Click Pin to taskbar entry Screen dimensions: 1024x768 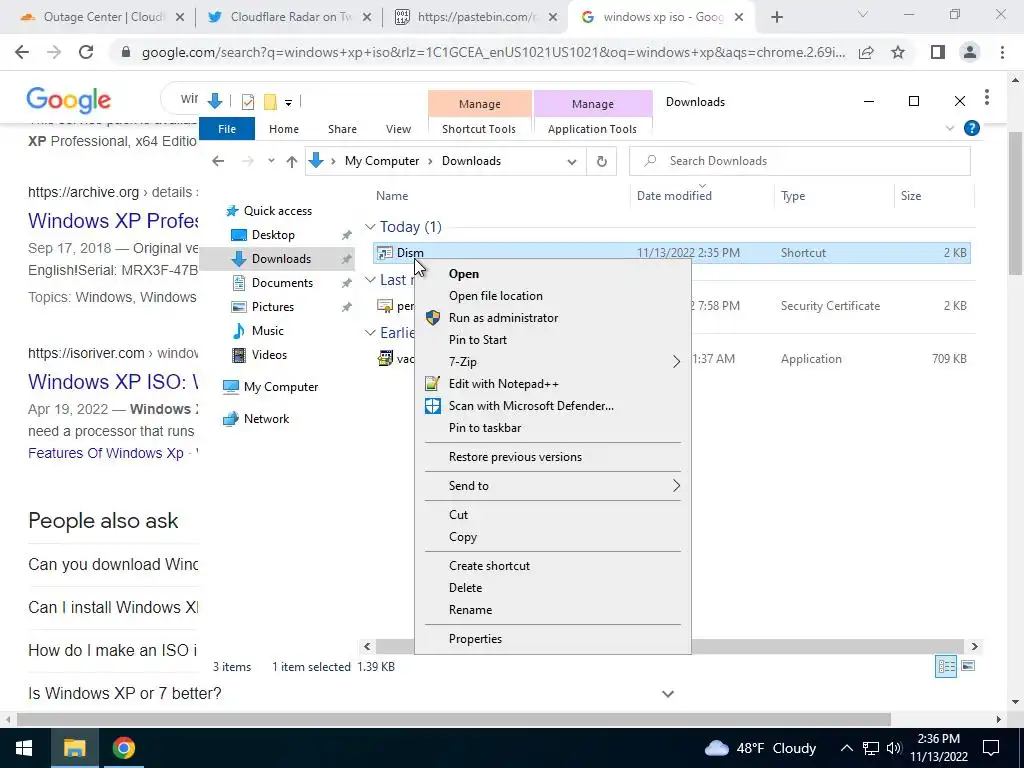coord(552,428)
